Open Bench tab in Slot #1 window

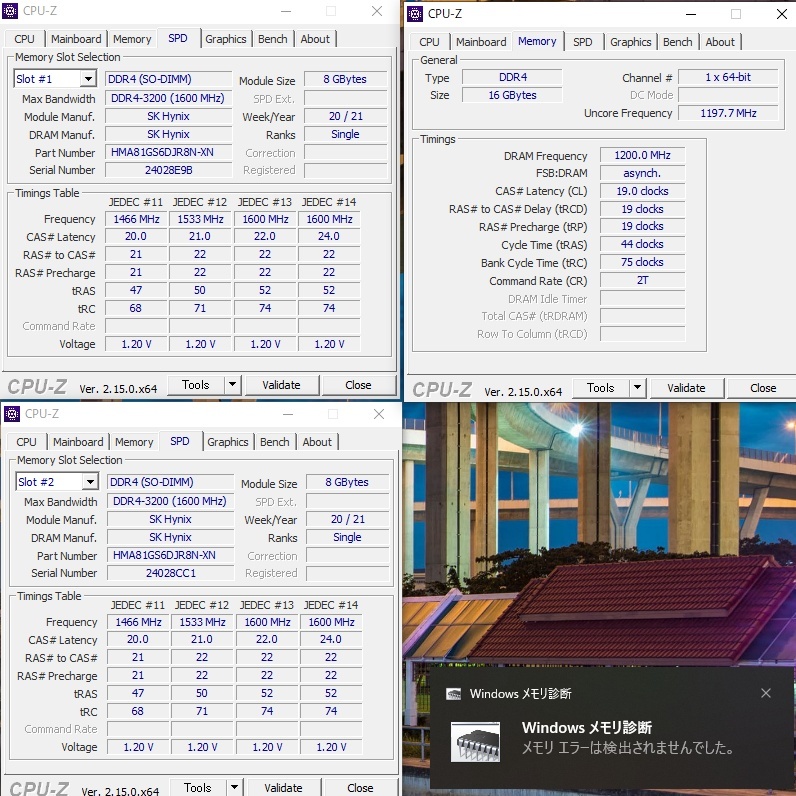tap(273, 39)
